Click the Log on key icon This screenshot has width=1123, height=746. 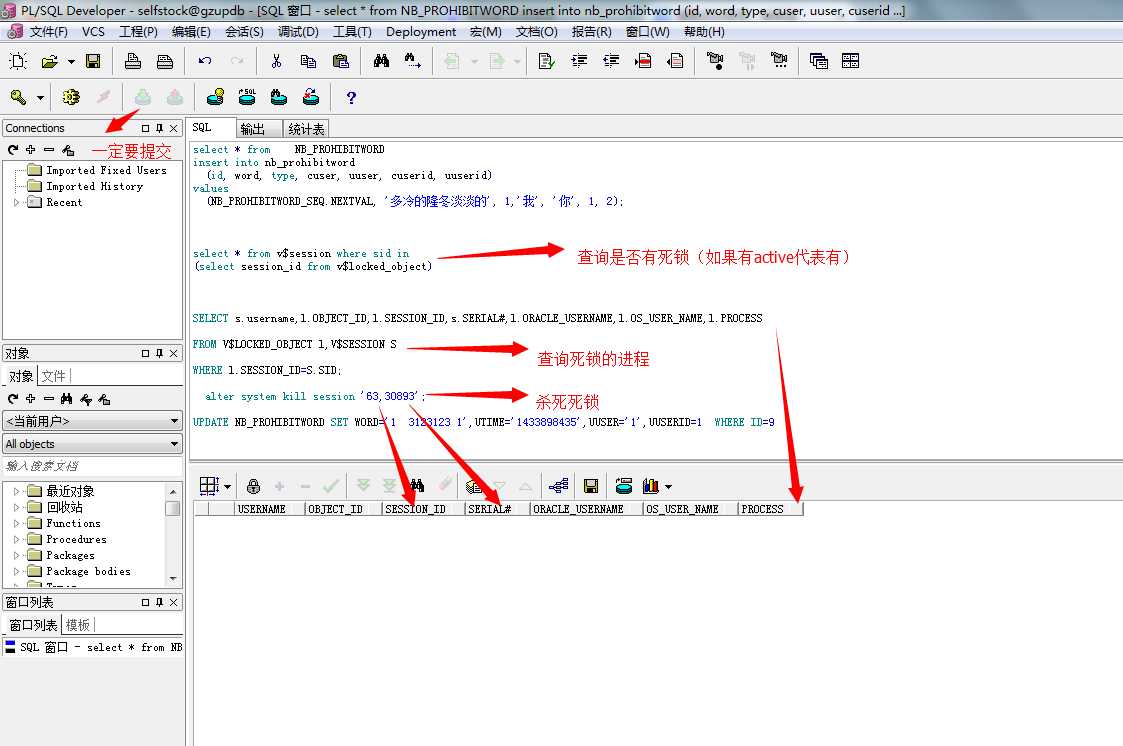(18, 97)
